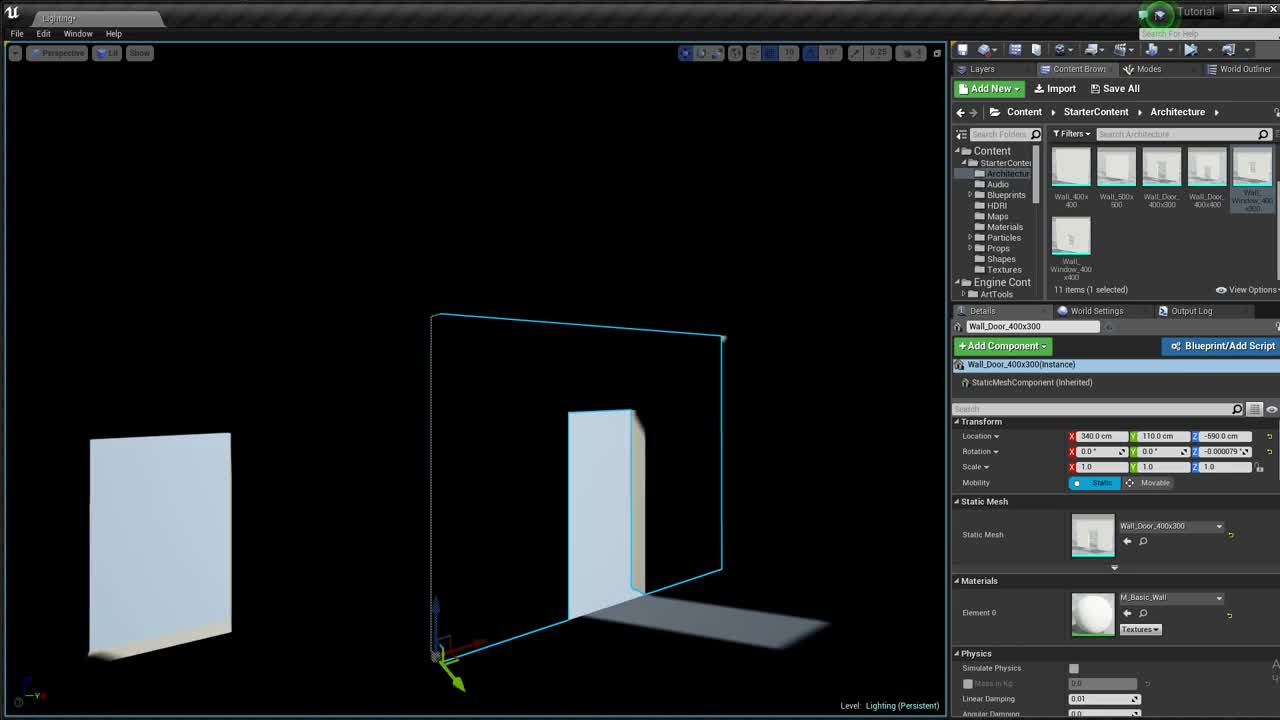
Task: Use selected asset arrow for M_Basic_Wall material
Action: tap(1127, 613)
